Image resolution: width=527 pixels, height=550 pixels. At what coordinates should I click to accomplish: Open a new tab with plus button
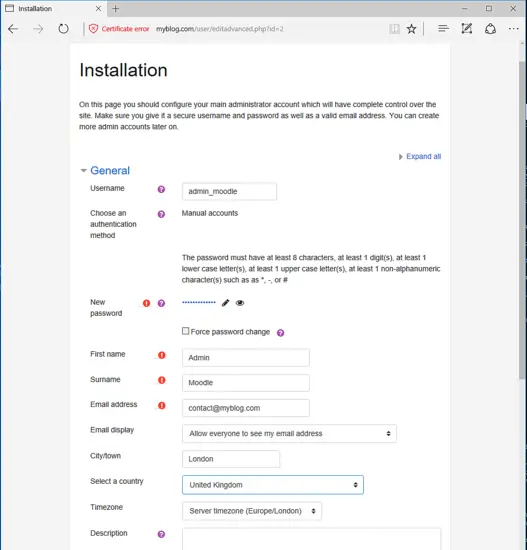115,9
